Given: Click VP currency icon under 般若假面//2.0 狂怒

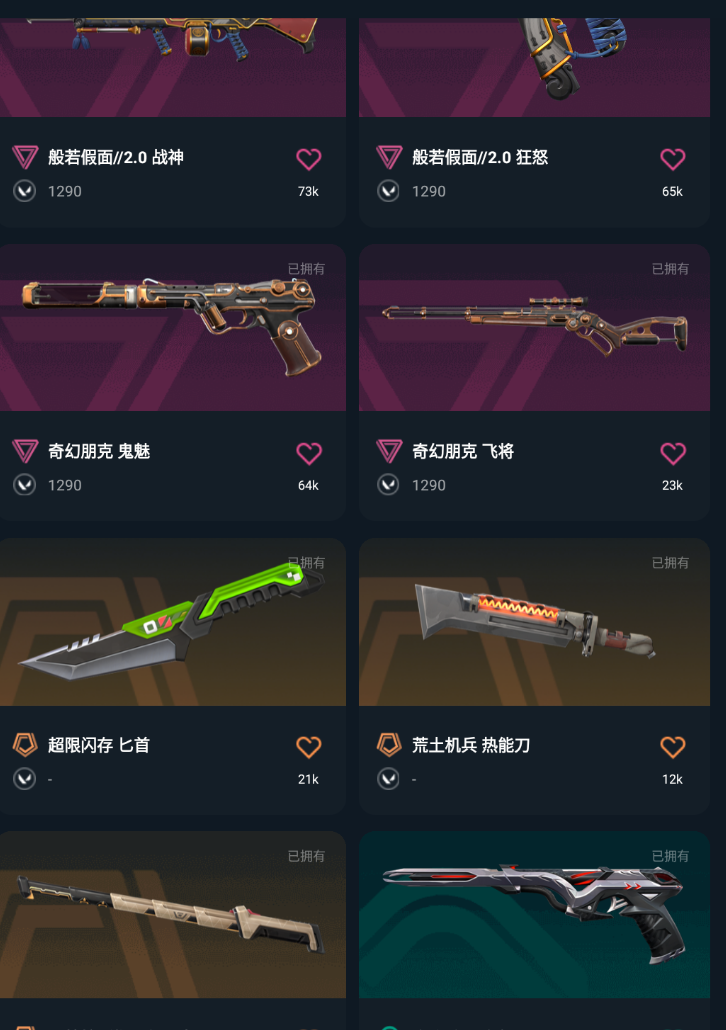Looking at the screenshot, I should coord(388,191).
